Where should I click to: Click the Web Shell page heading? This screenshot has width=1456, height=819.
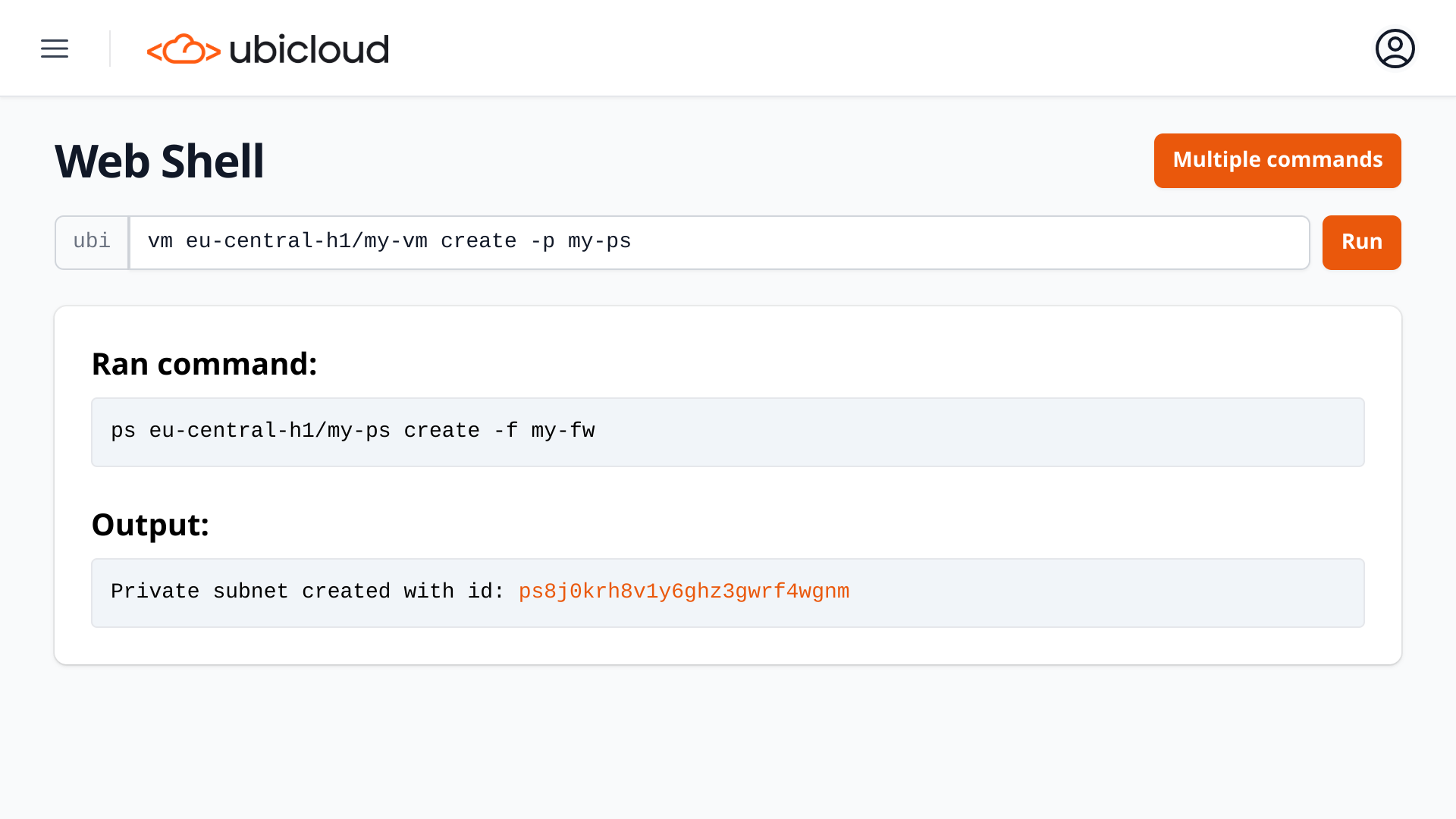pyautogui.click(x=159, y=161)
